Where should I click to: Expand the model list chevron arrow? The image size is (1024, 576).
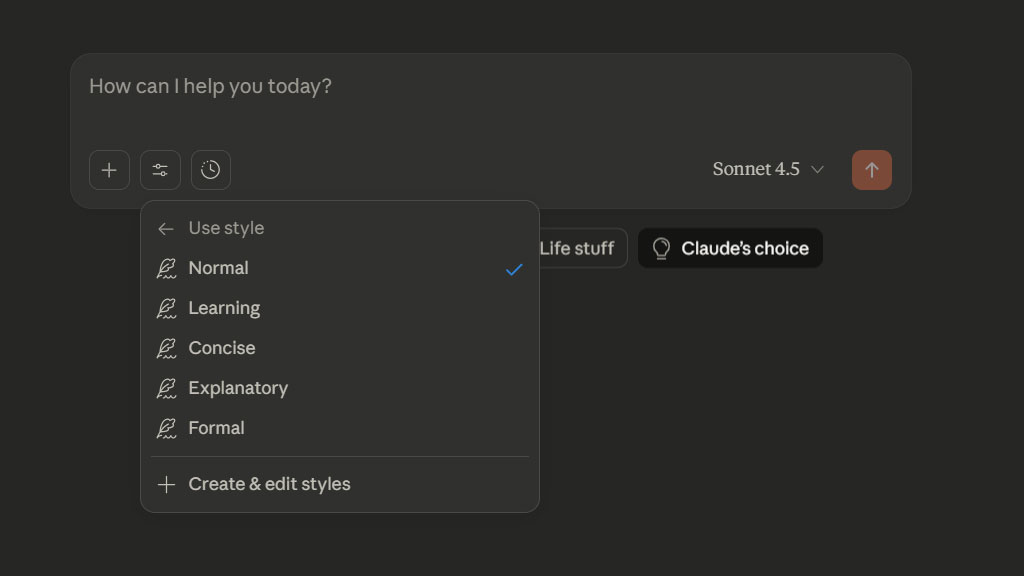click(x=817, y=170)
